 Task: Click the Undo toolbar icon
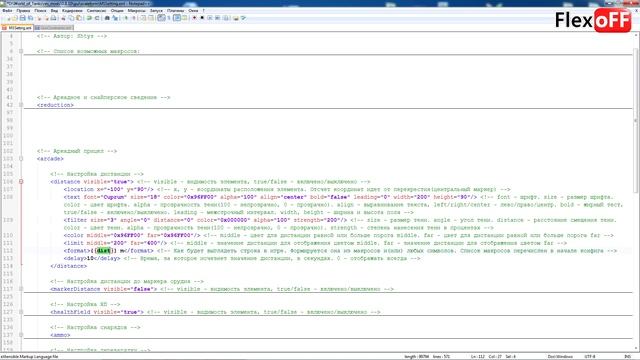[89, 18]
